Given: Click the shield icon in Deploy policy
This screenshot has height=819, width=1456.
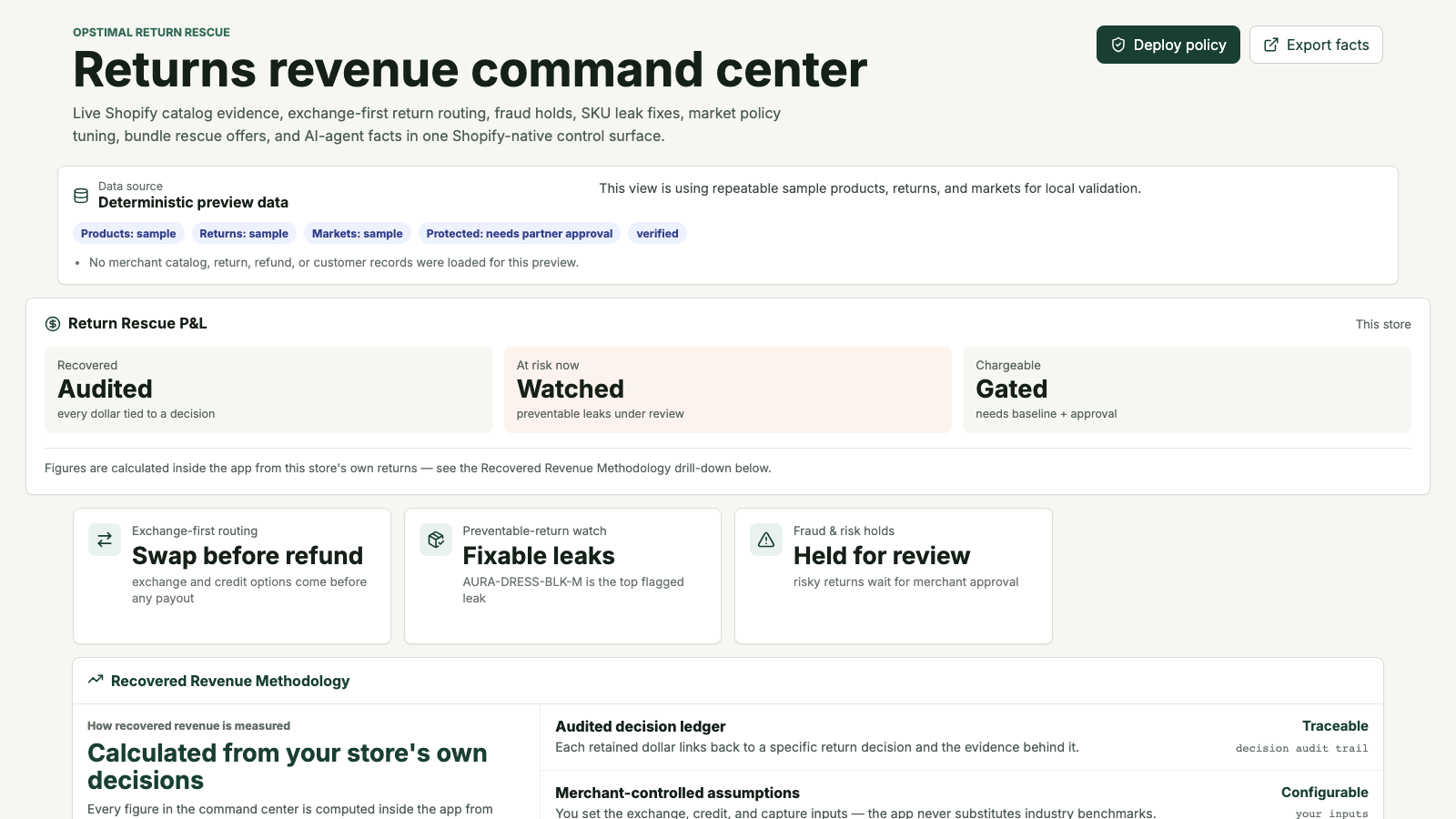Looking at the screenshot, I should [1118, 45].
